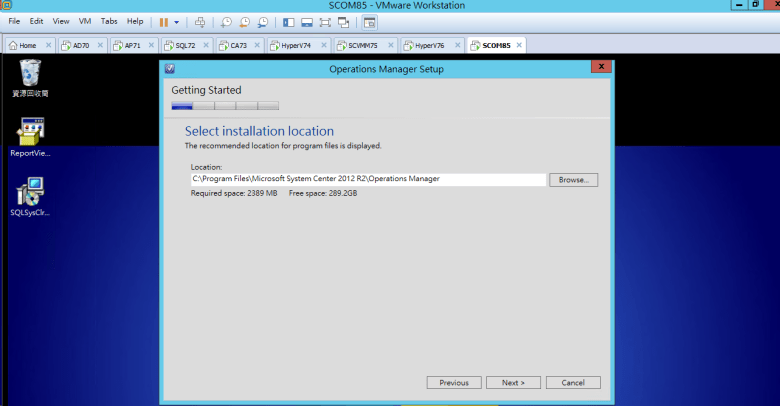Enter full screen mode via toolbar icon
Screen dimensions: 780x406
pyautogui.click(x=325, y=21)
